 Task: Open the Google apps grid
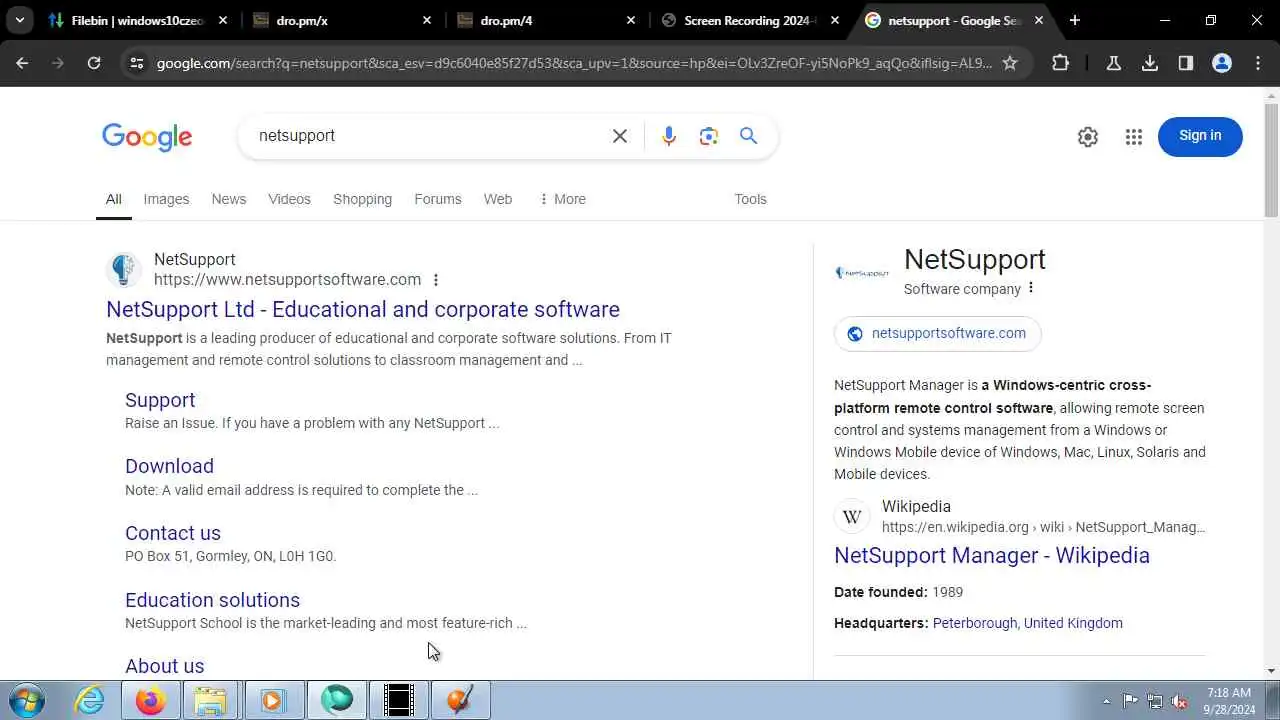tap(1133, 137)
